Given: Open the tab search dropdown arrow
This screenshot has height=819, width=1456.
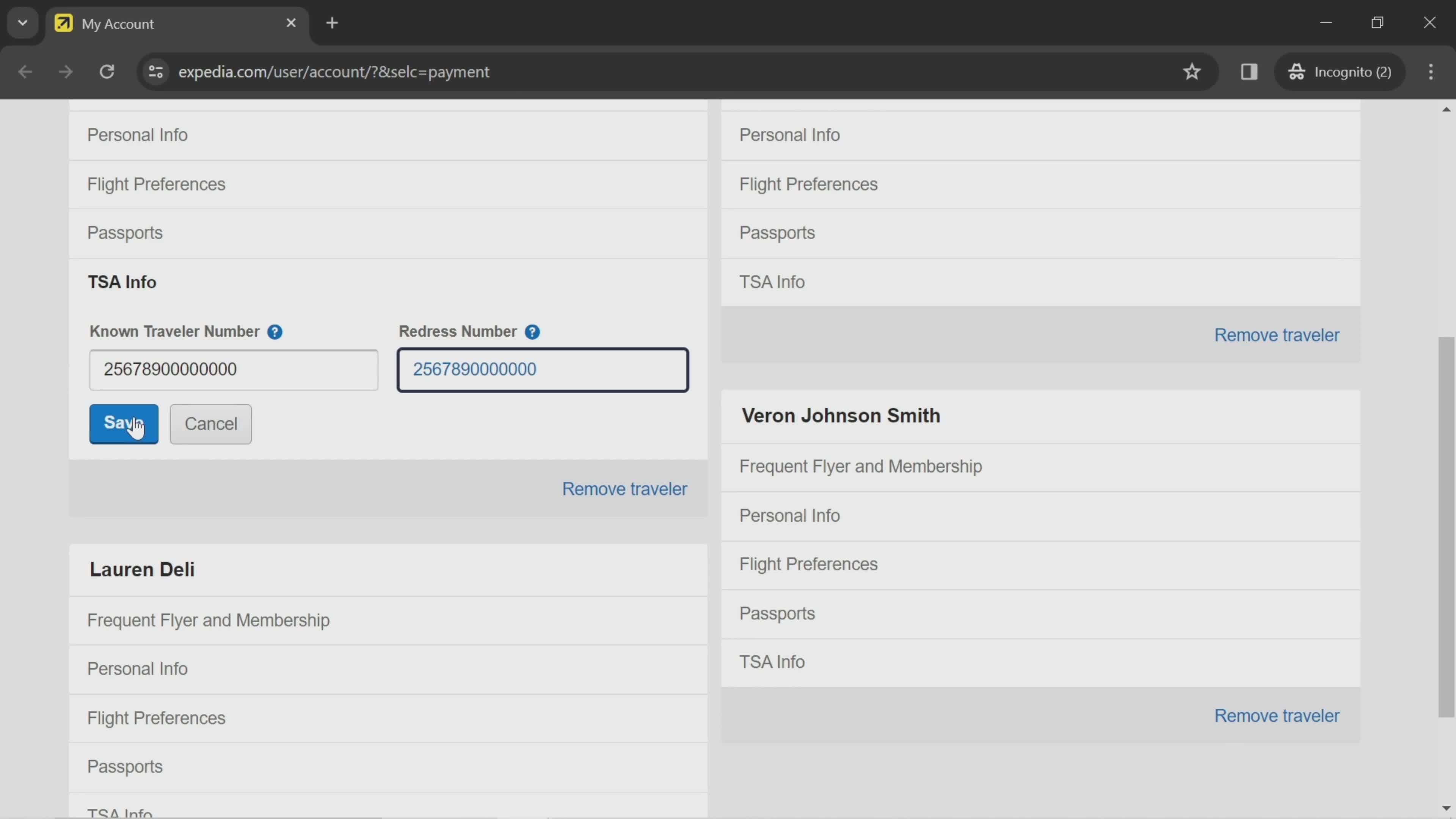Looking at the screenshot, I should click(x=23, y=23).
